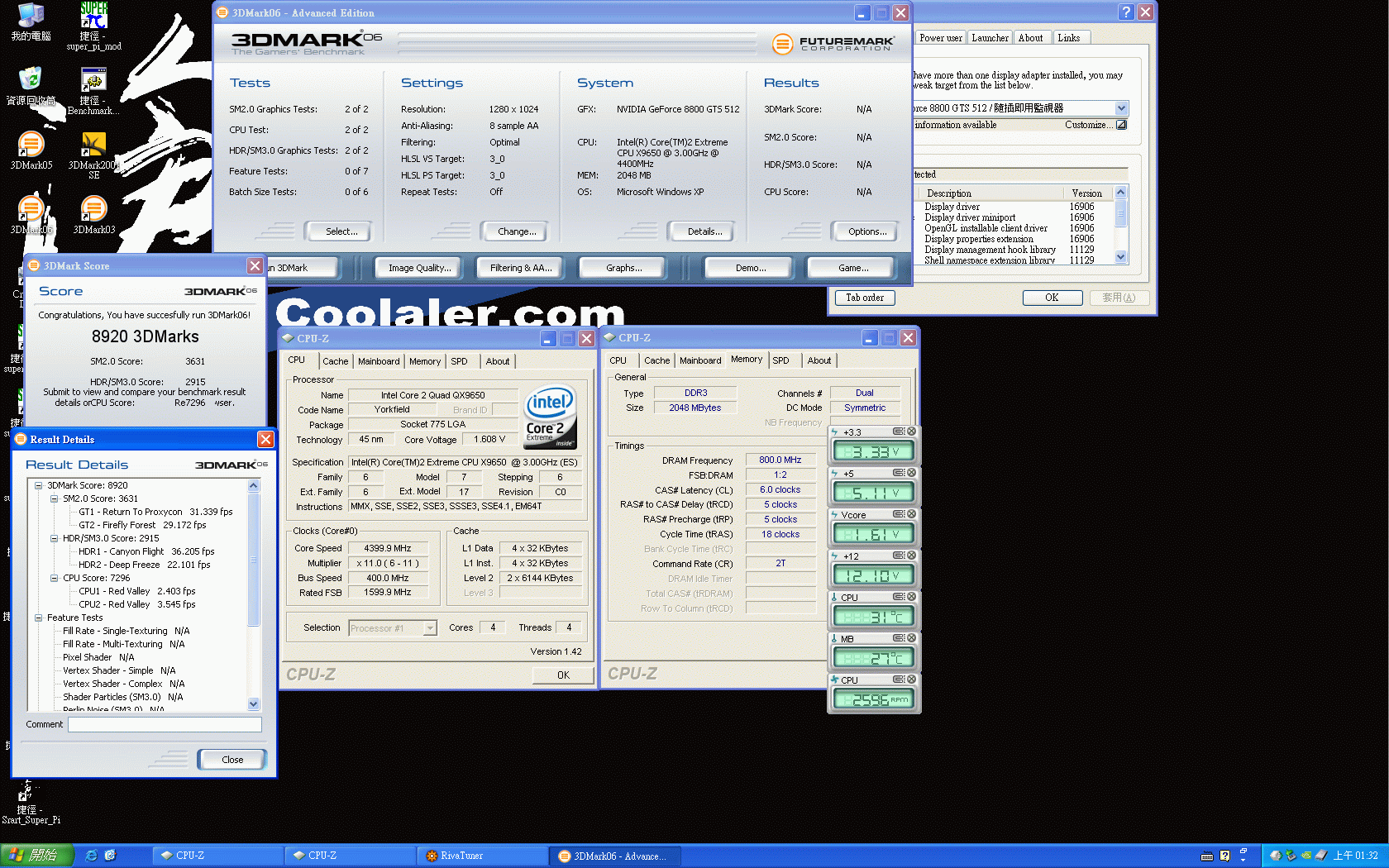Image resolution: width=1389 pixels, height=868 pixels.
Task: Collapse the HDR/SM3.0 Score: 2915 node
Action: click(55, 538)
